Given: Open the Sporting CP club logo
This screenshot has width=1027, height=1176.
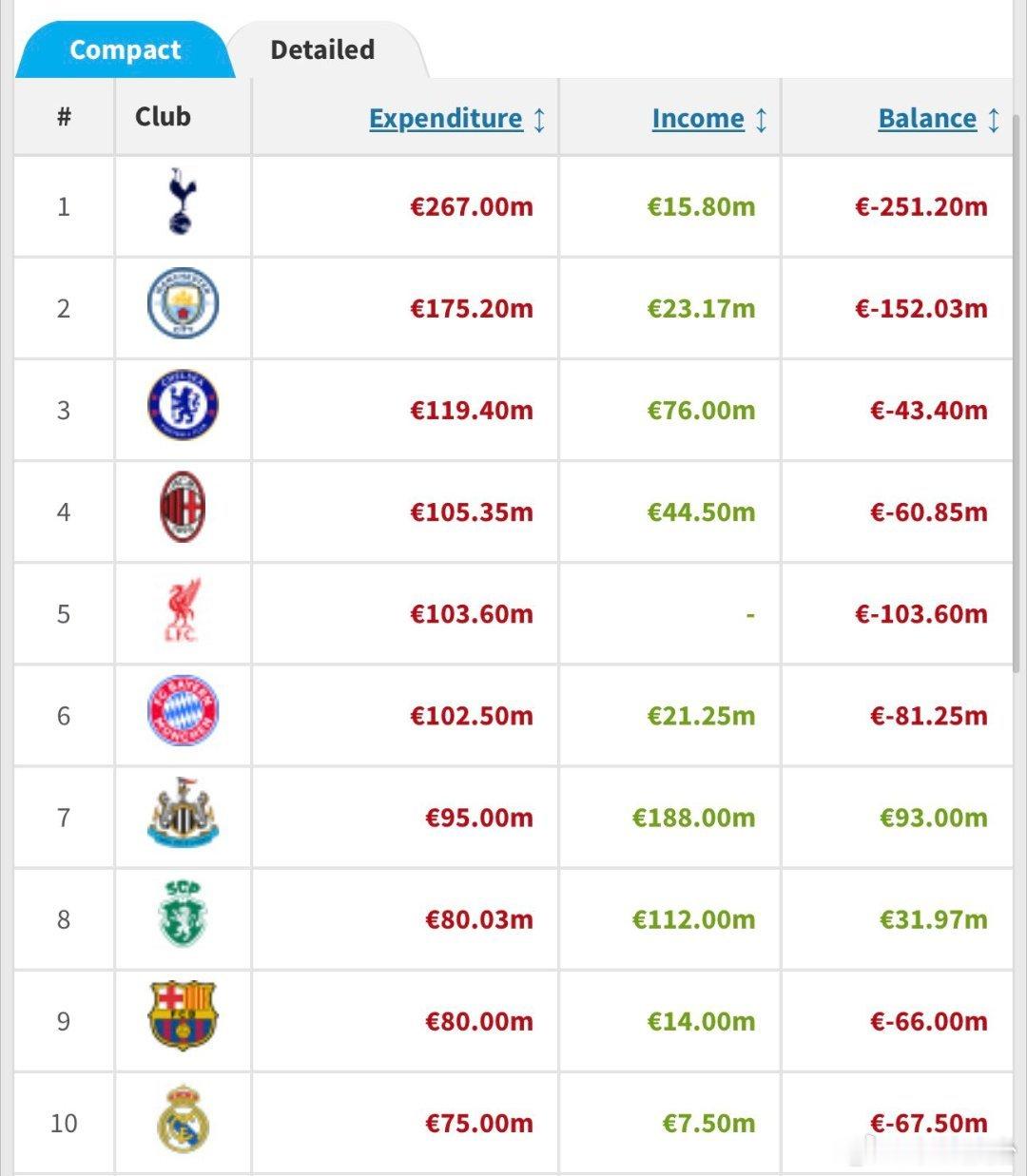Looking at the screenshot, I should tap(182, 914).
